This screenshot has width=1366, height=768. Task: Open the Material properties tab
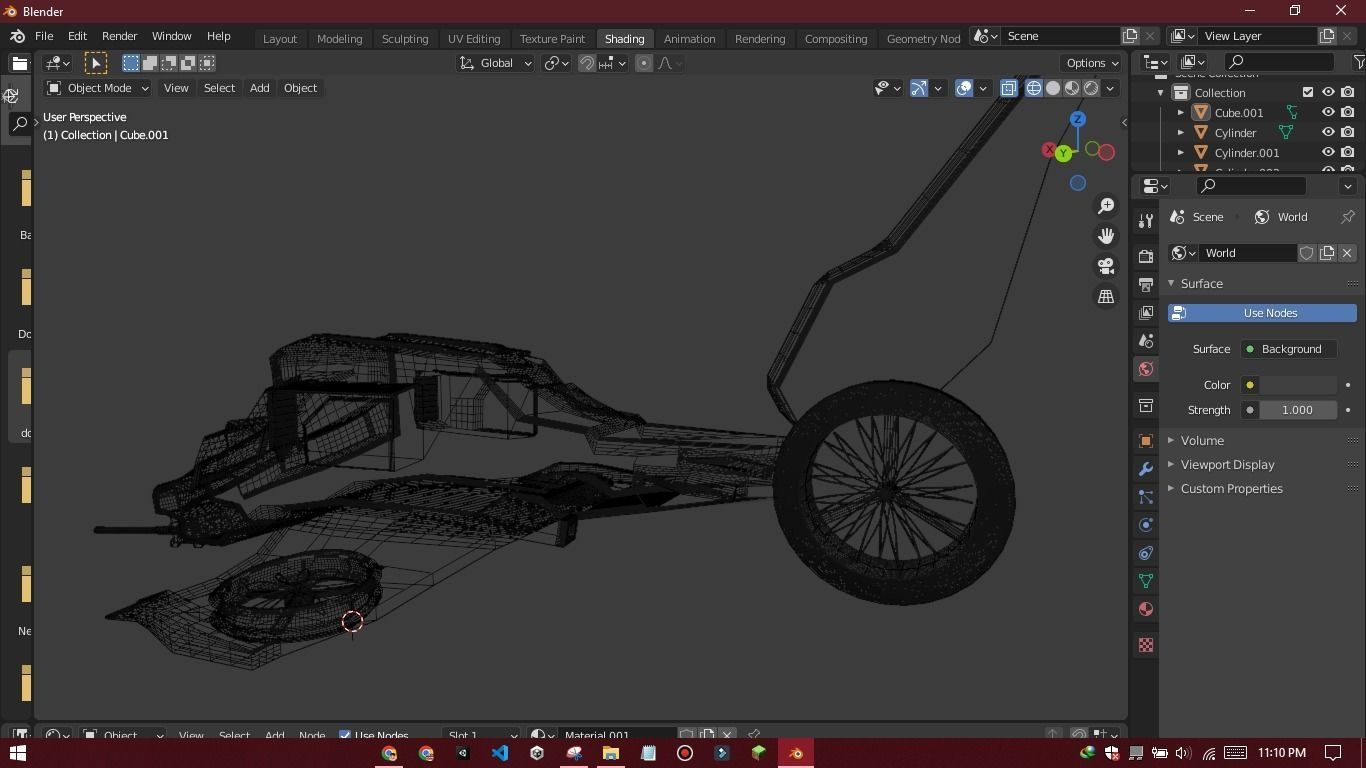point(1146,609)
